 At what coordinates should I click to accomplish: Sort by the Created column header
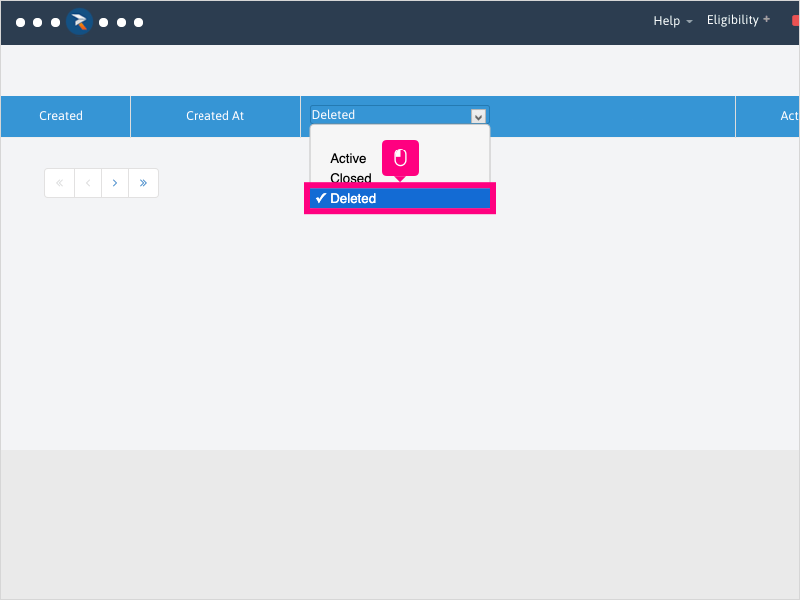(61, 116)
